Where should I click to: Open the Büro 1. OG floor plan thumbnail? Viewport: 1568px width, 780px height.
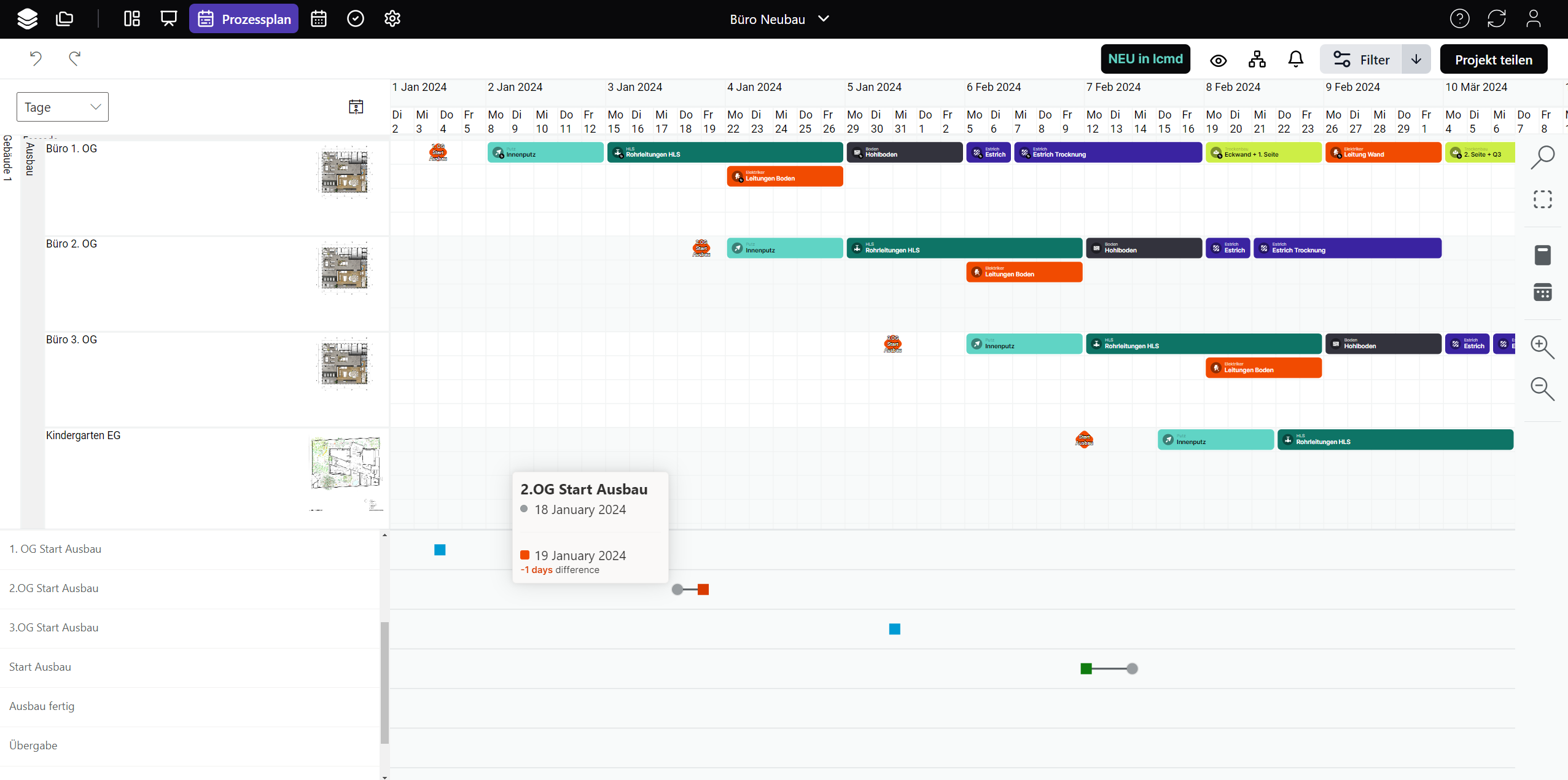(344, 173)
